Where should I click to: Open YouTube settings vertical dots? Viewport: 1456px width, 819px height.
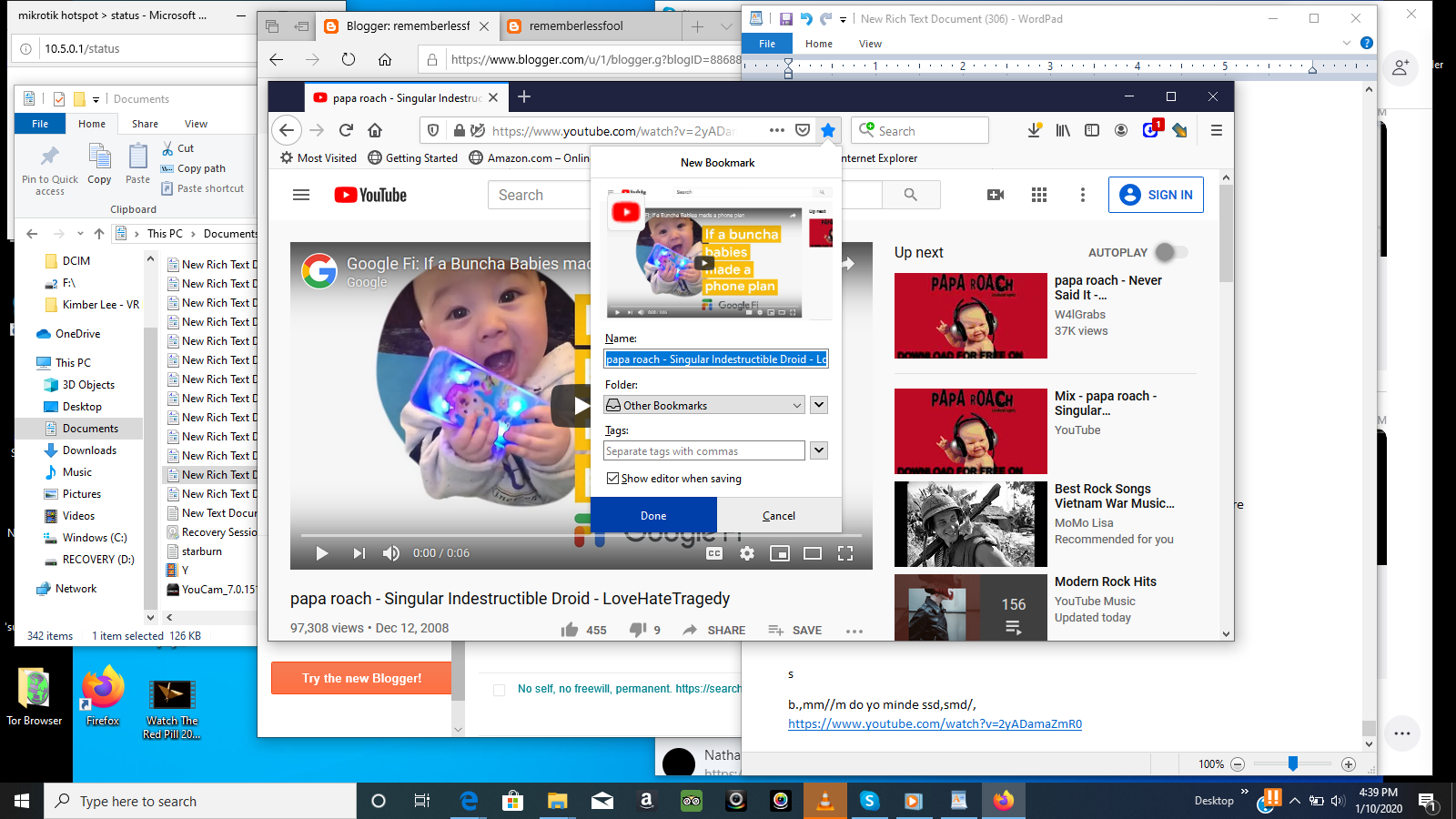point(1082,195)
